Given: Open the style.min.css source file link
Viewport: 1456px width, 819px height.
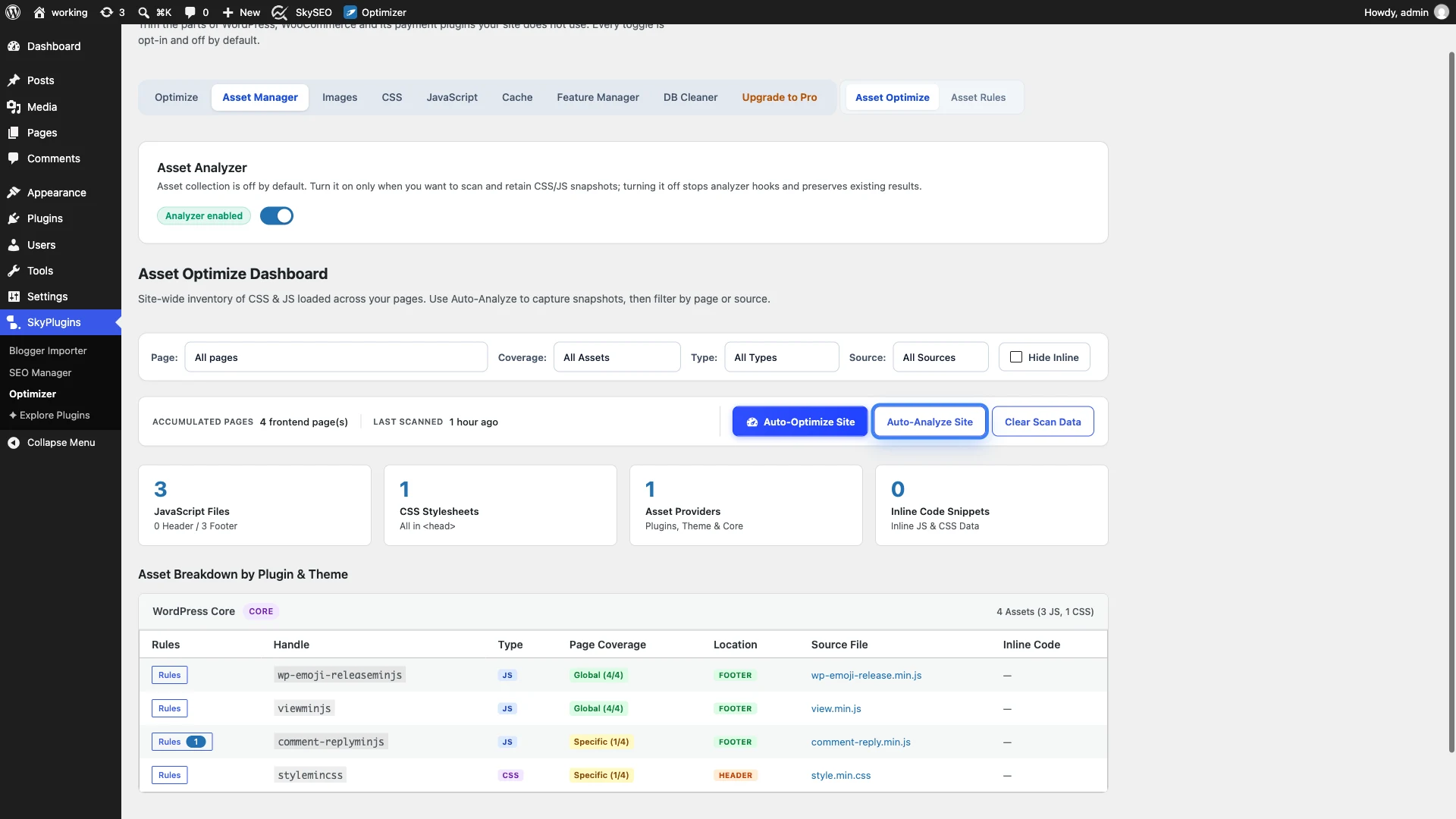Looking at the screenshot, I should pos(841,775).
